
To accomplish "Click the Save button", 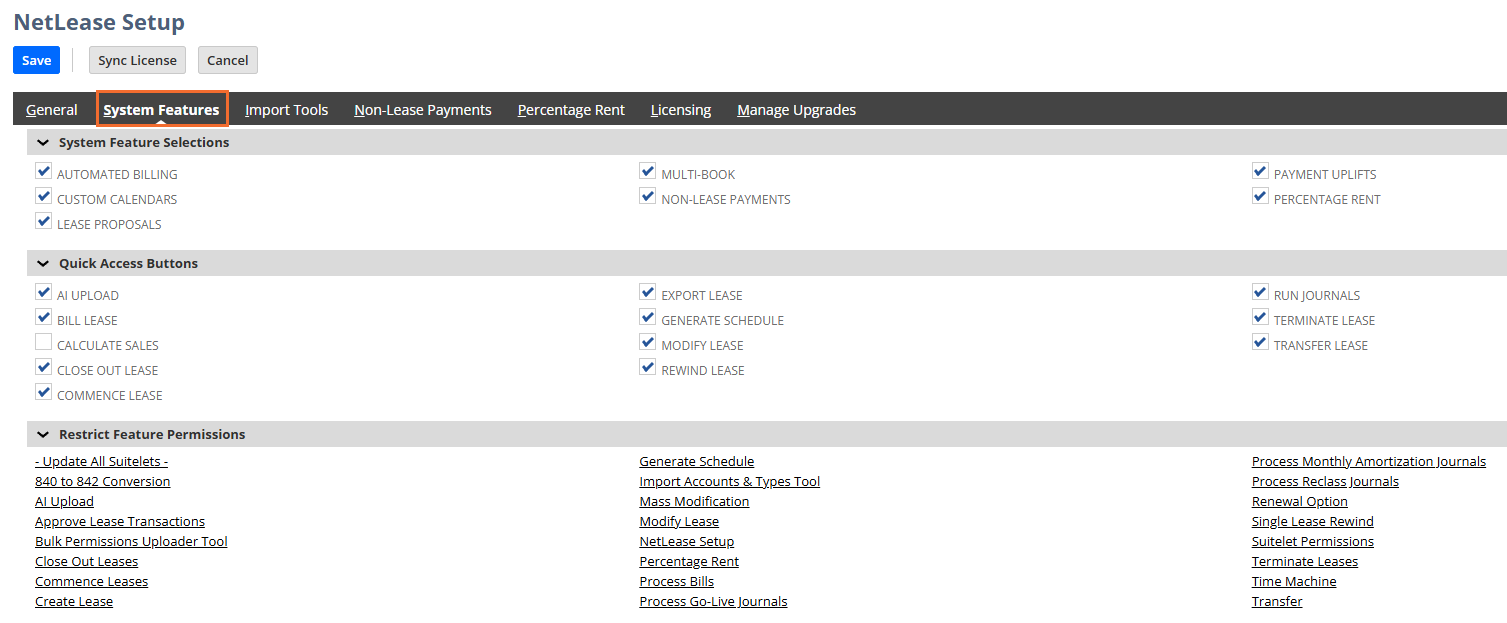I will coord(37,60).
